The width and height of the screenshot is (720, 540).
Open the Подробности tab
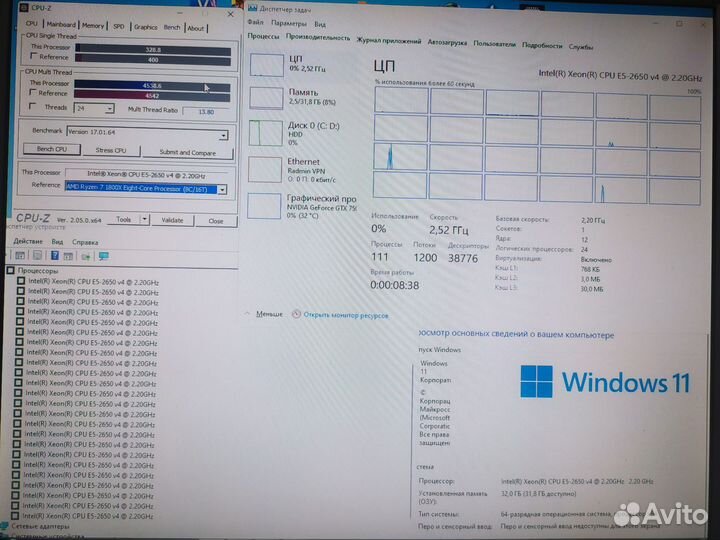click(542, 45)
